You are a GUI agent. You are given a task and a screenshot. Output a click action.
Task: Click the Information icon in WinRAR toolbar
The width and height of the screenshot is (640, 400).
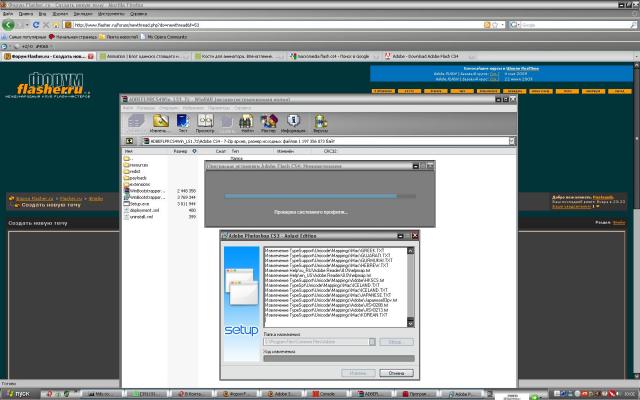tap(293, 121)
